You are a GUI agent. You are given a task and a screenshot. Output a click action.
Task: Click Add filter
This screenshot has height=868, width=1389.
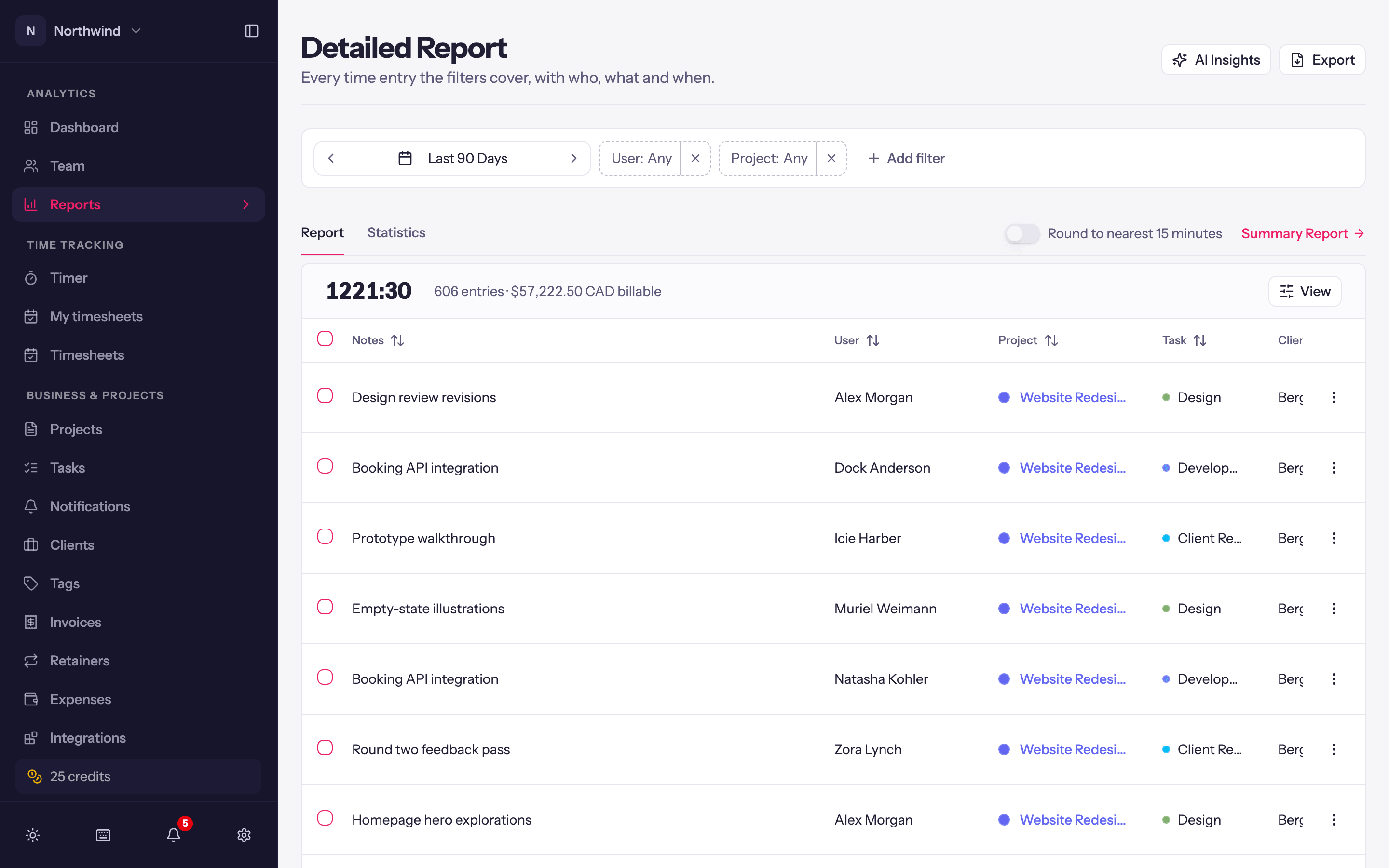point(906,159)
